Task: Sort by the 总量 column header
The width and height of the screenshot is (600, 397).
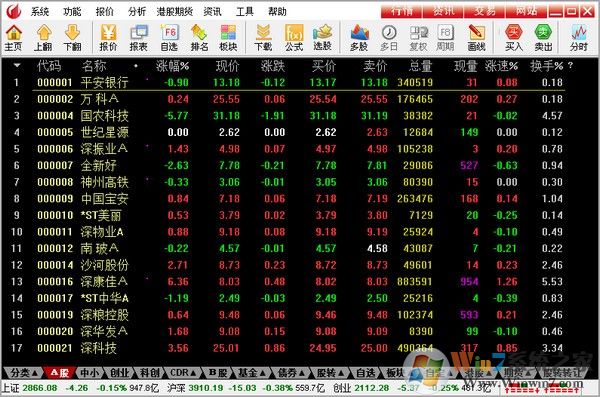Action: [420, 66]
